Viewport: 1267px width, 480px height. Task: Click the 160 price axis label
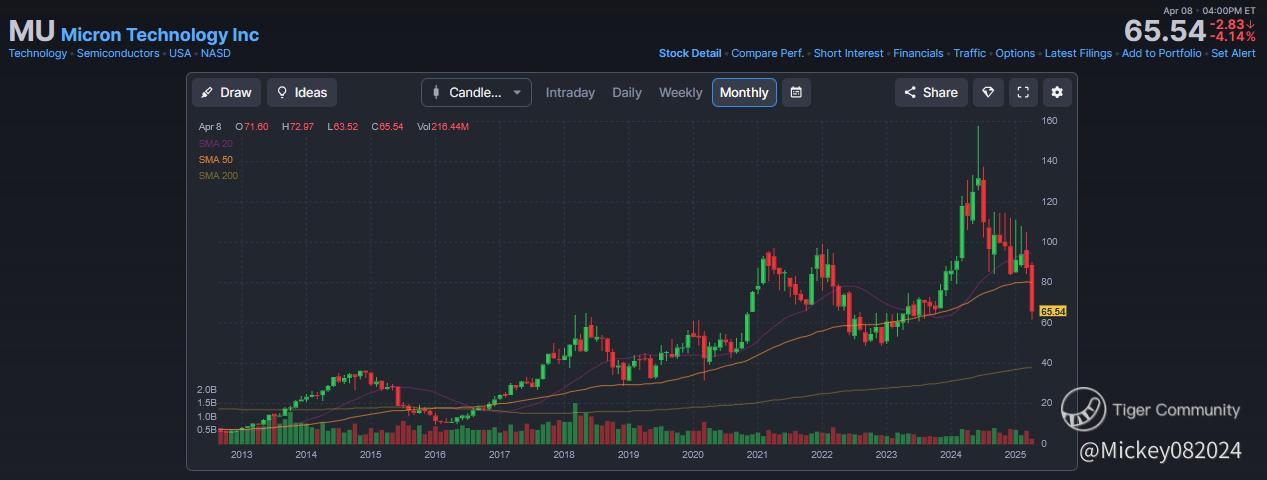click(1050, 120)
